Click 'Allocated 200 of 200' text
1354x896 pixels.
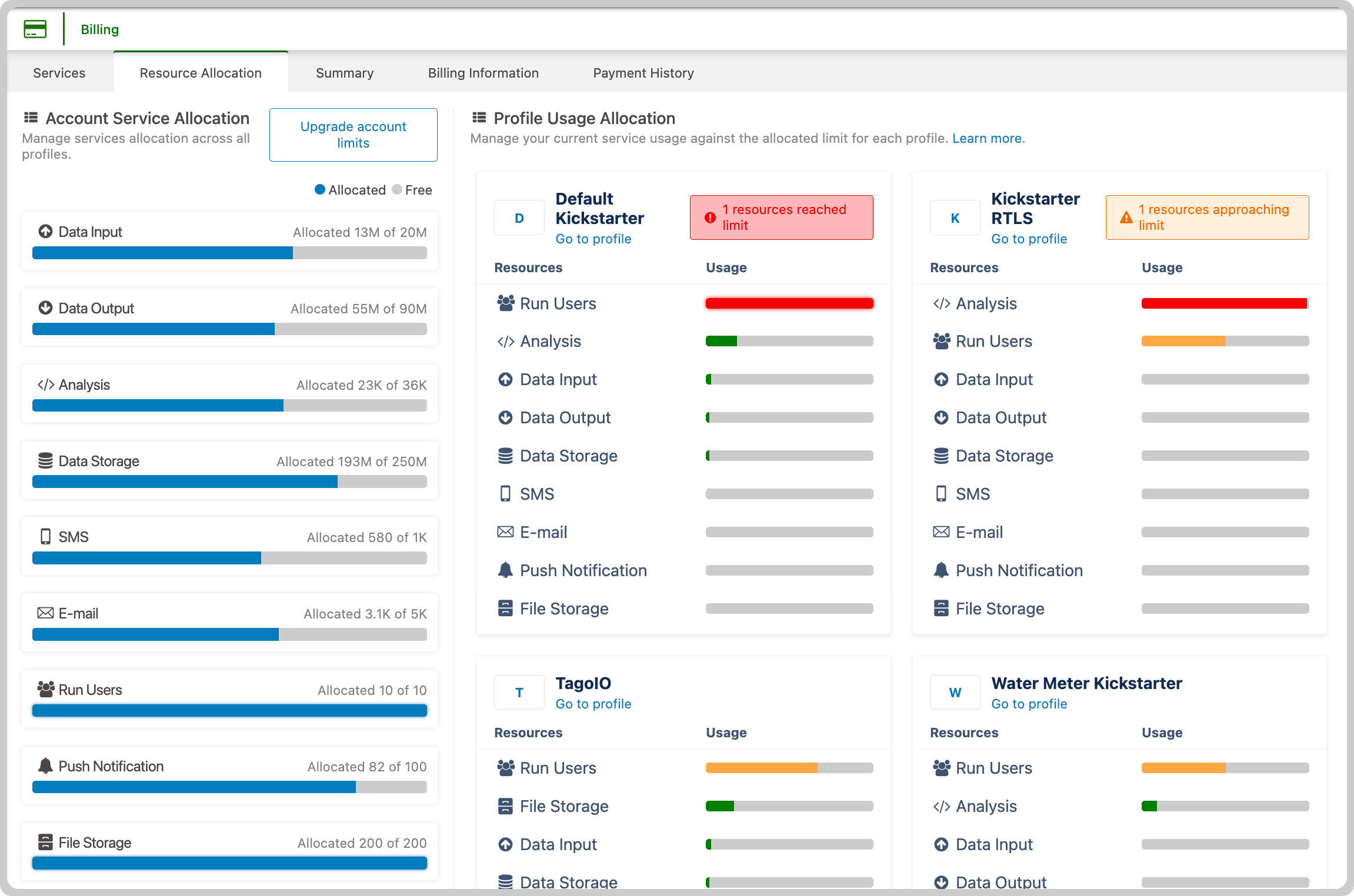[x=362, y=843]
